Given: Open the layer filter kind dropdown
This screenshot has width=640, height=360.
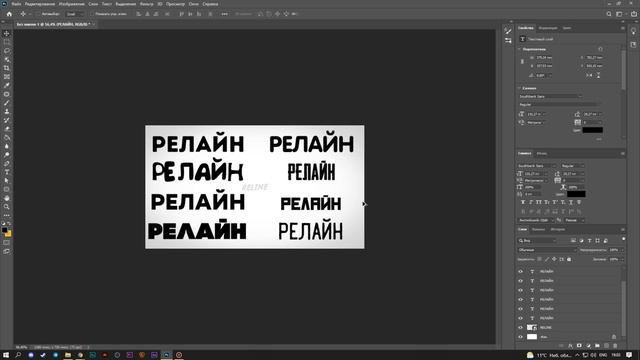Looking at the screenshot, I should tap(538, 240).
